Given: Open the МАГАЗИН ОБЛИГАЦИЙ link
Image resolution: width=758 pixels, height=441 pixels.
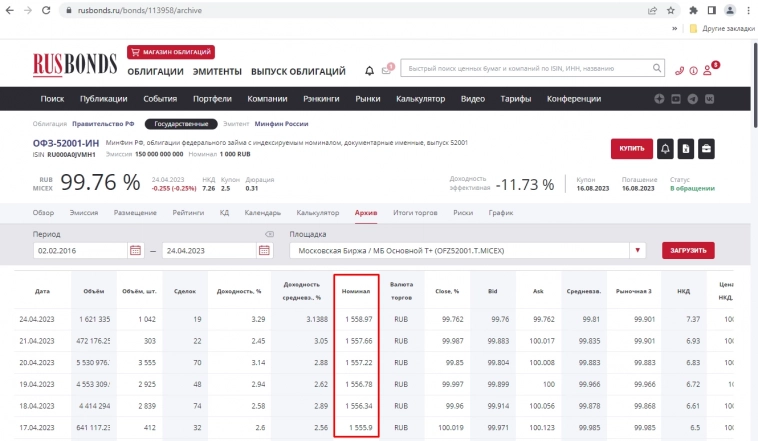Looking at the screenshot, I should click(x=171, y=52).
